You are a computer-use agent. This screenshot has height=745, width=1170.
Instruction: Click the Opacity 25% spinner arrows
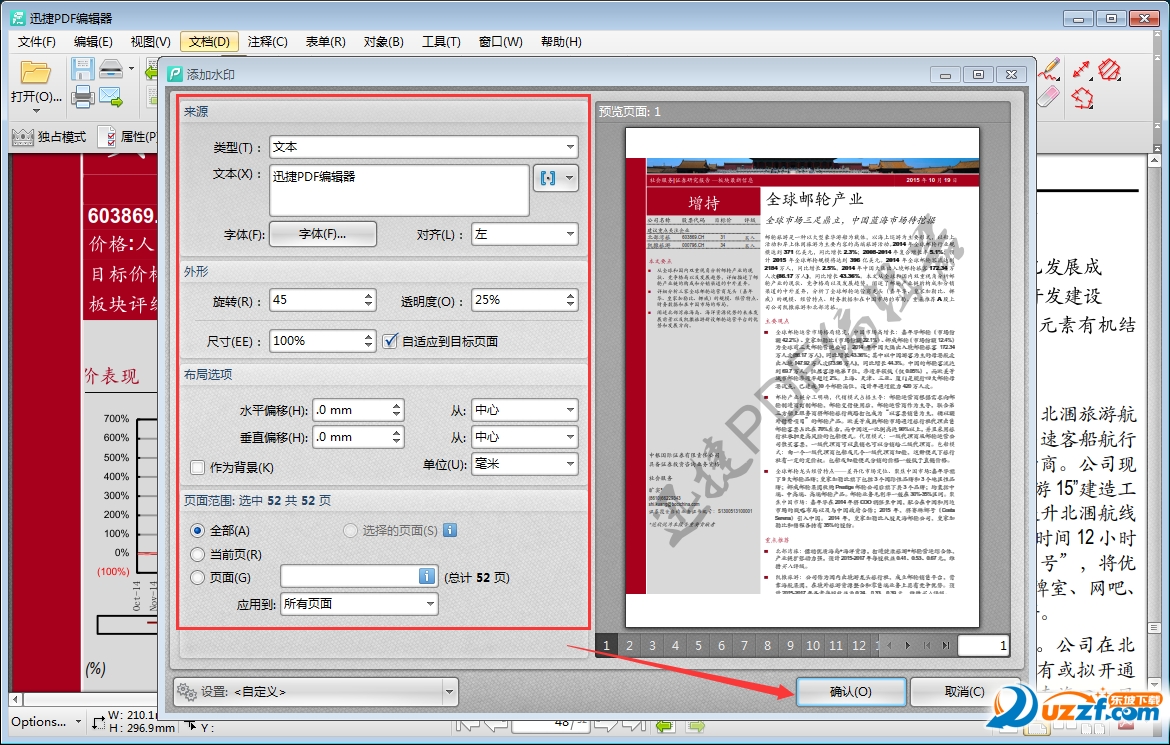(x=571, y=300)
